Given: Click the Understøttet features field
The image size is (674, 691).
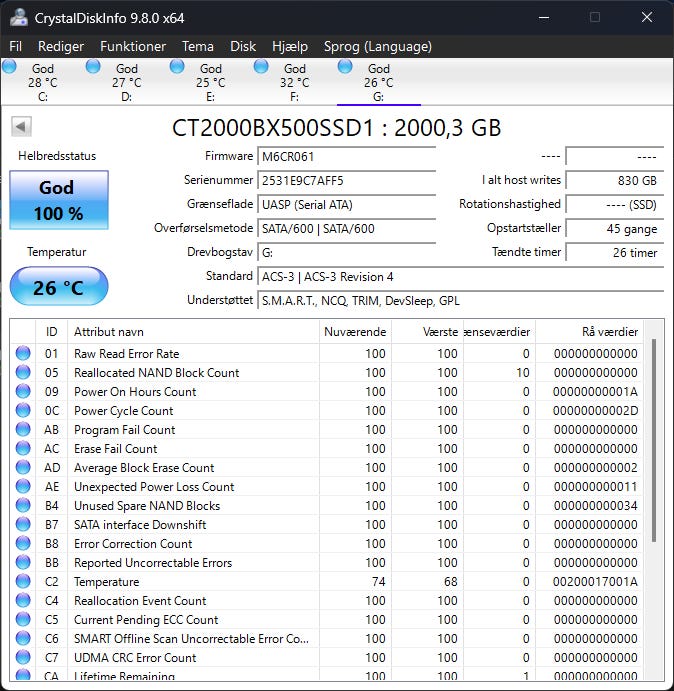Looking at the screenshot, I should pyautogui.click(x=461, y=301).
